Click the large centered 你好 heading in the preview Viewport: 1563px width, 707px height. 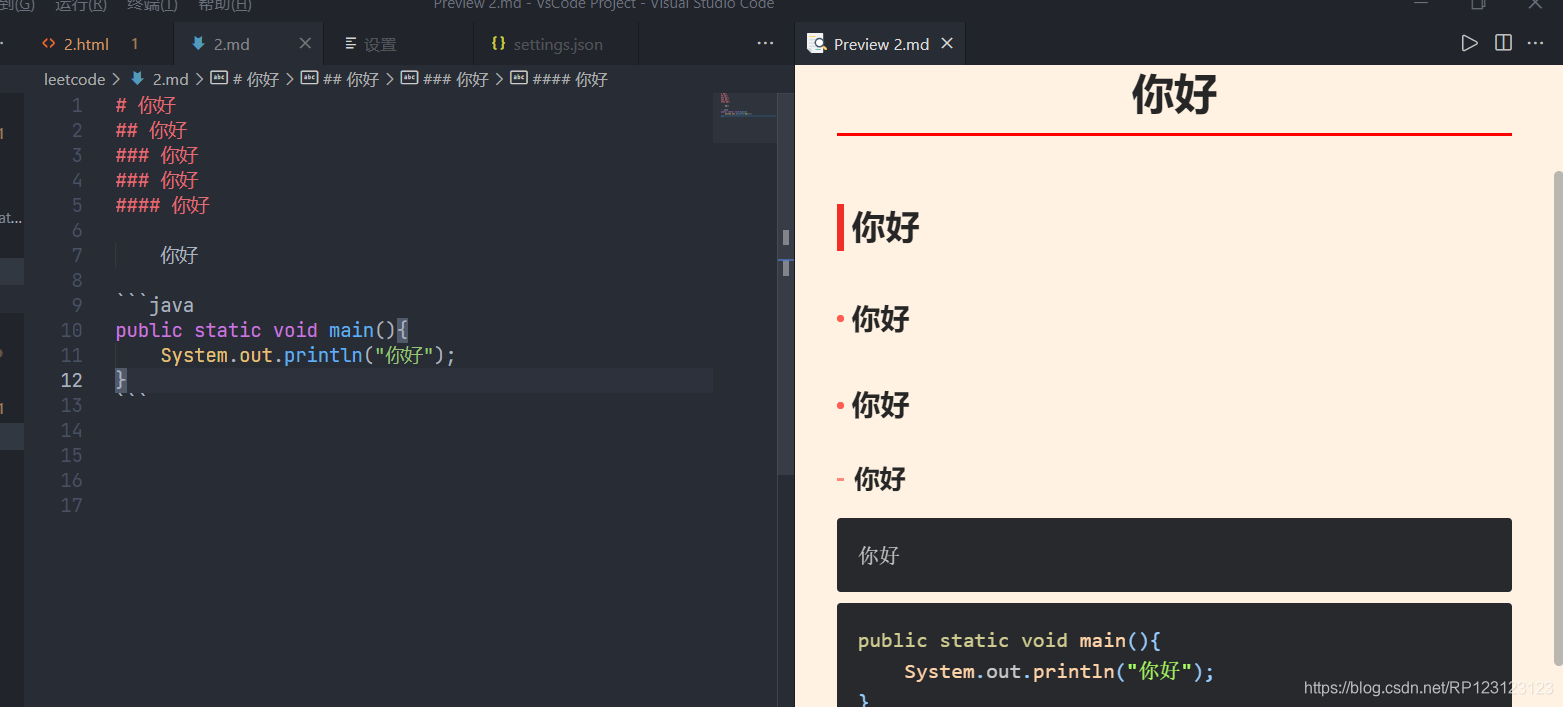[x=1174, y=95]
